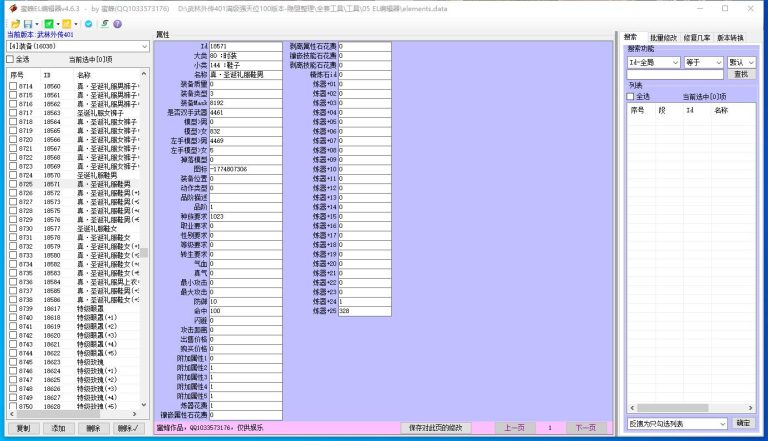The image size is (768, 441).
Task: Click the 删除✓ delete-checked button
Action: (128, 428)
